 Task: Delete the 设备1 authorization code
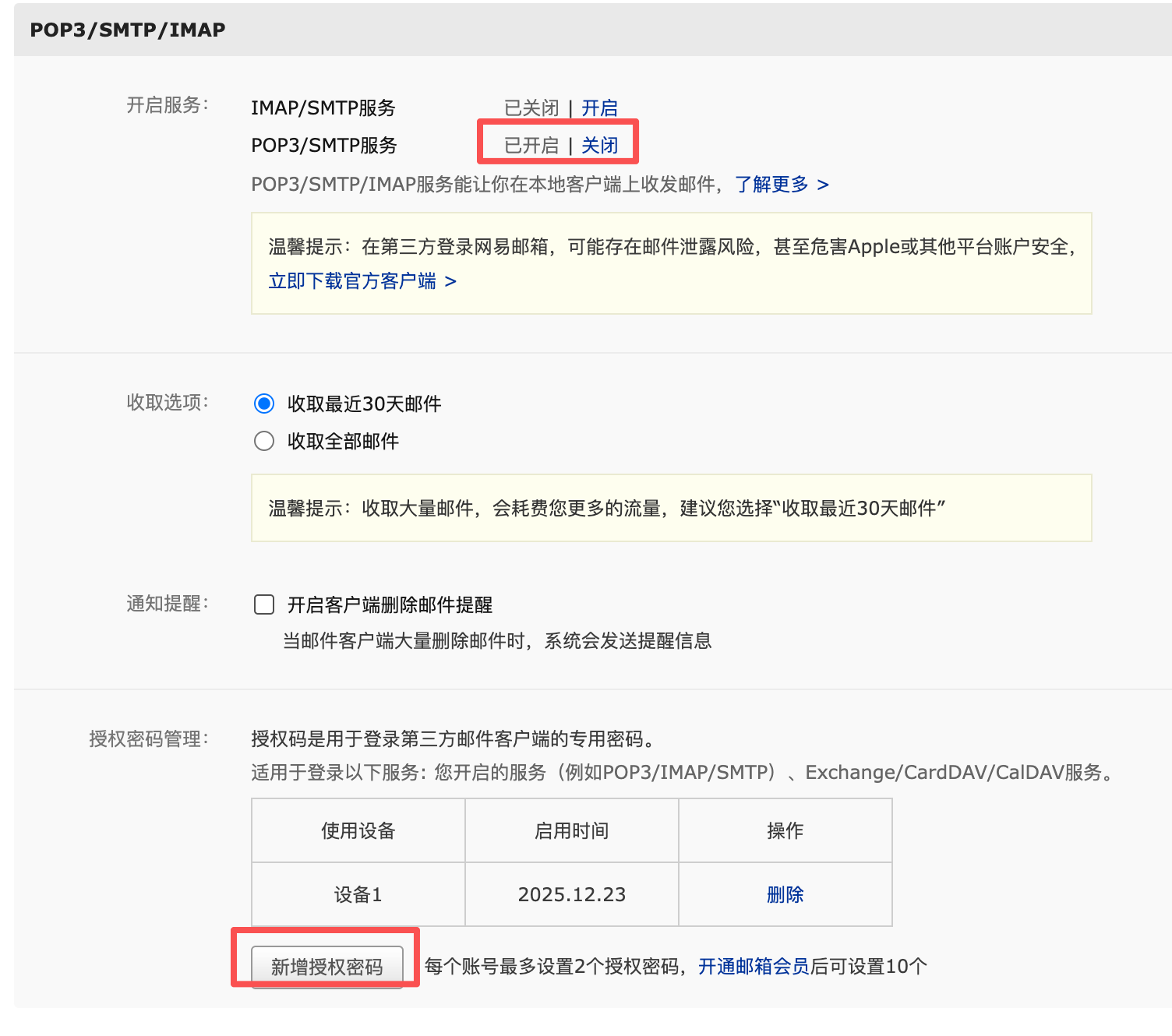tap(785, 894)
